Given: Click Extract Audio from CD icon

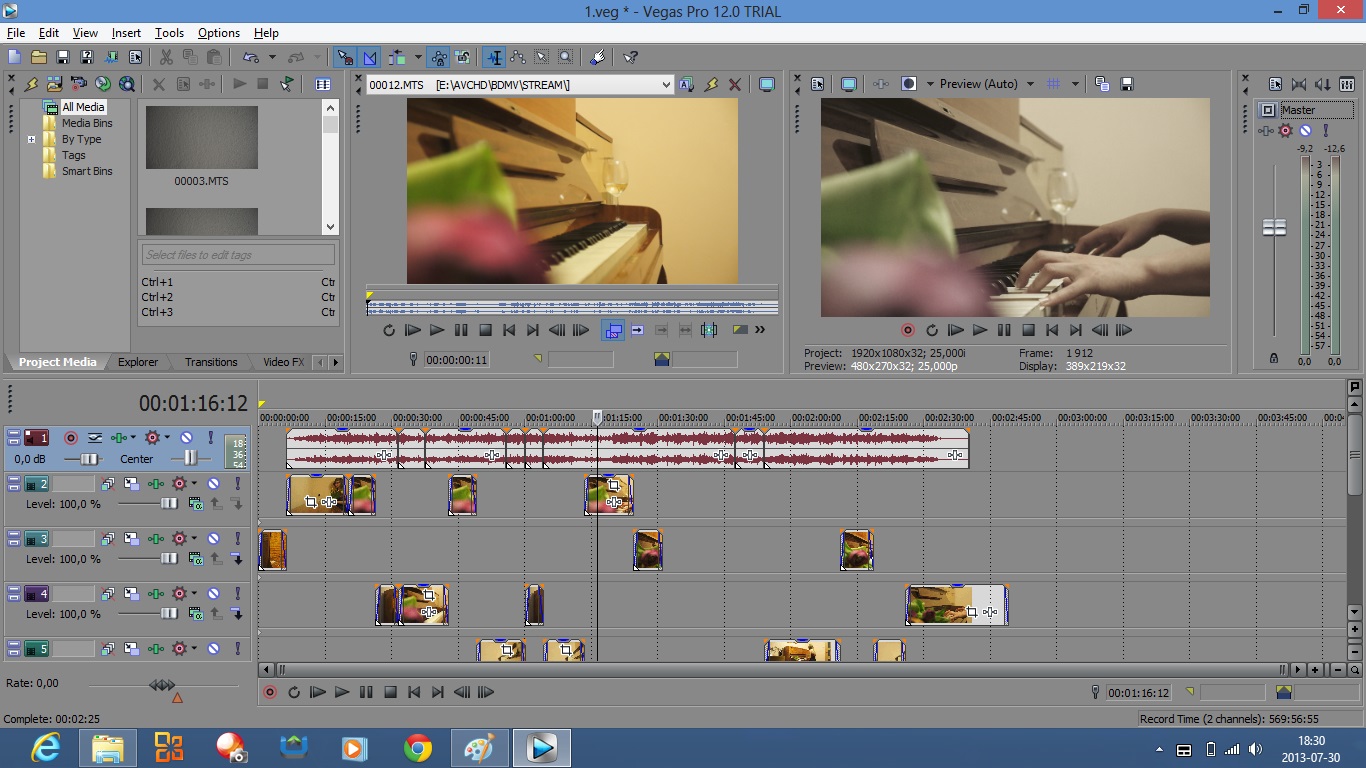Looking at the screenshot, I should [x=103, y=84].
